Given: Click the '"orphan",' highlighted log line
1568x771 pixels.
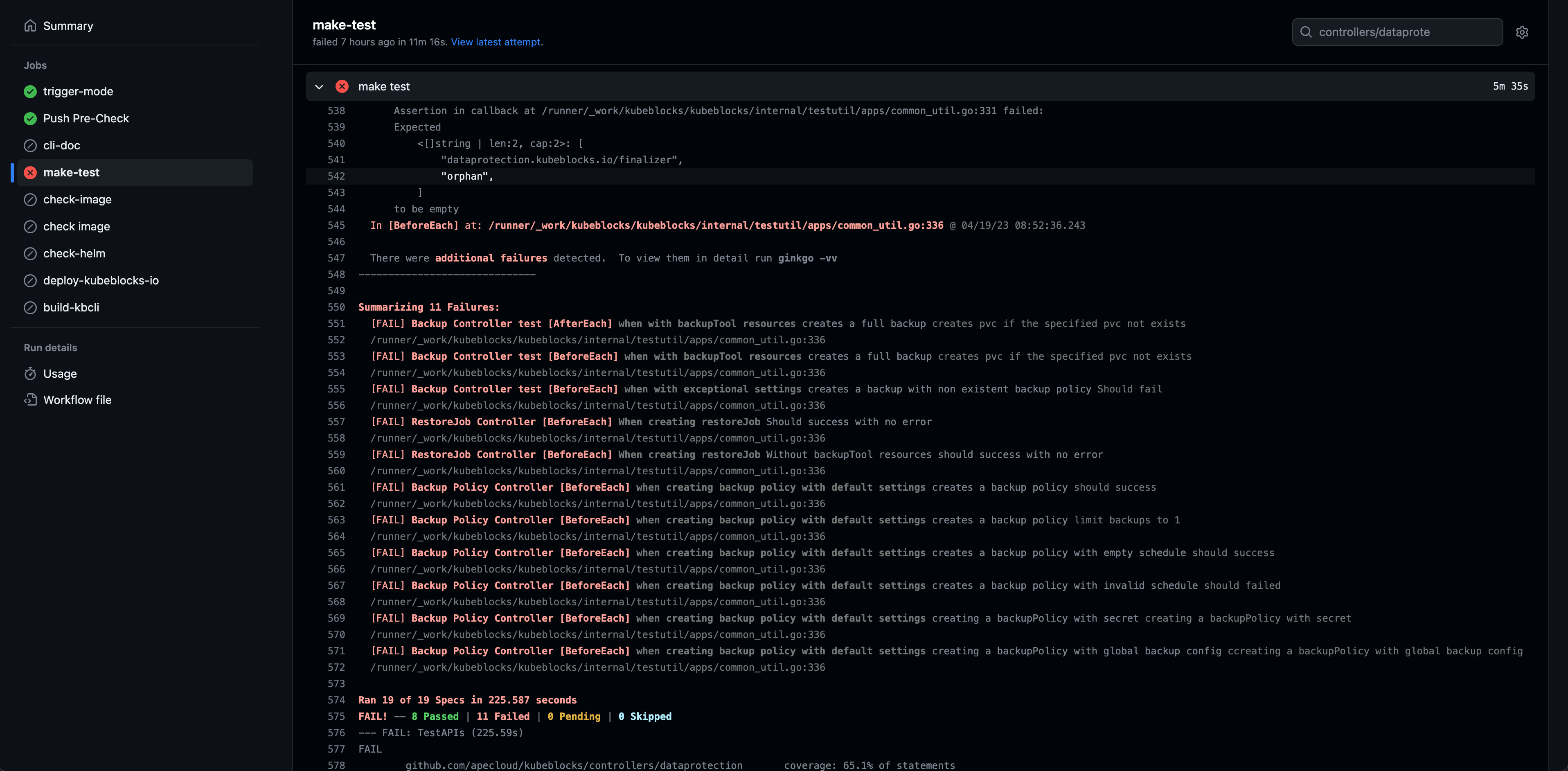Looking at the screenshot, I should tap(467, 176).
